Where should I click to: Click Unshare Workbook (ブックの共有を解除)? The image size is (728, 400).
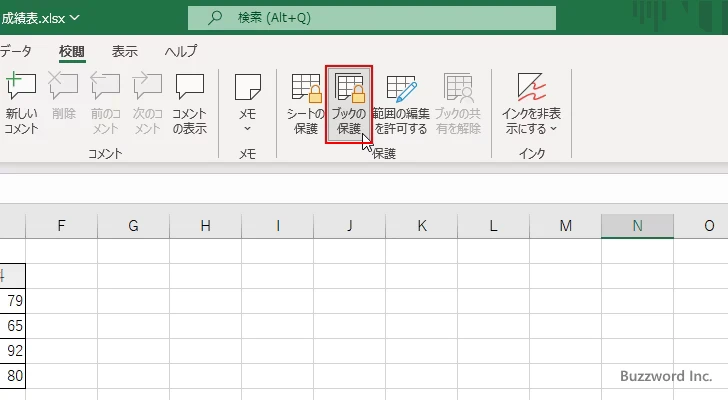coord(458,103)
